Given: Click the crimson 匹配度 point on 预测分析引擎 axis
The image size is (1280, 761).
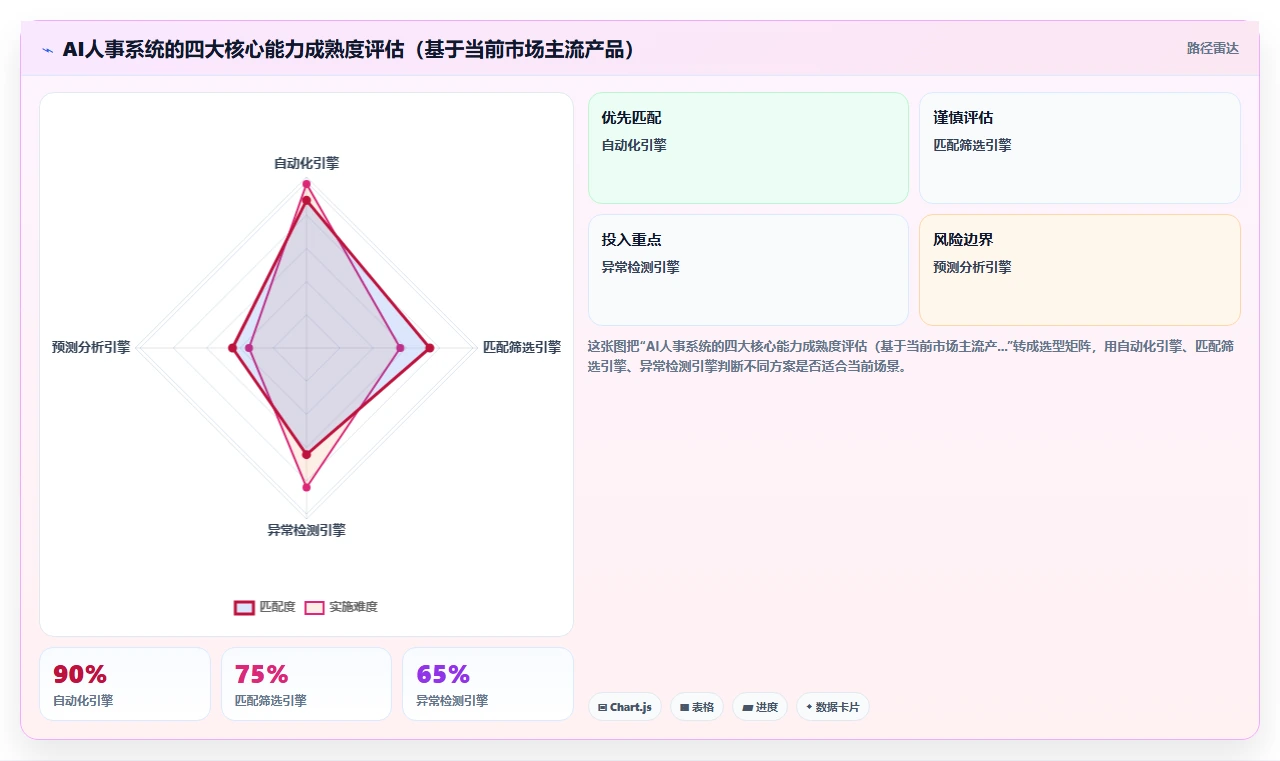Looking at the screenshot, I should pos(232,348).
